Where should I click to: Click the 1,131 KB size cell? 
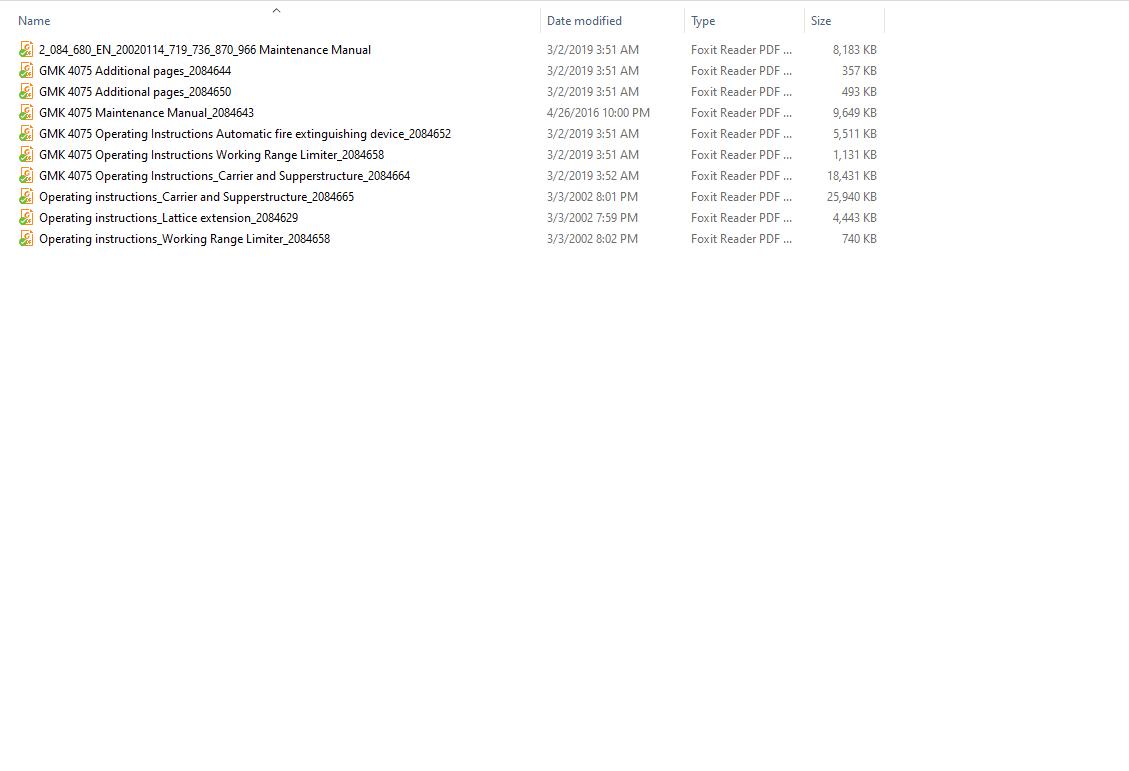coord(855,154)
